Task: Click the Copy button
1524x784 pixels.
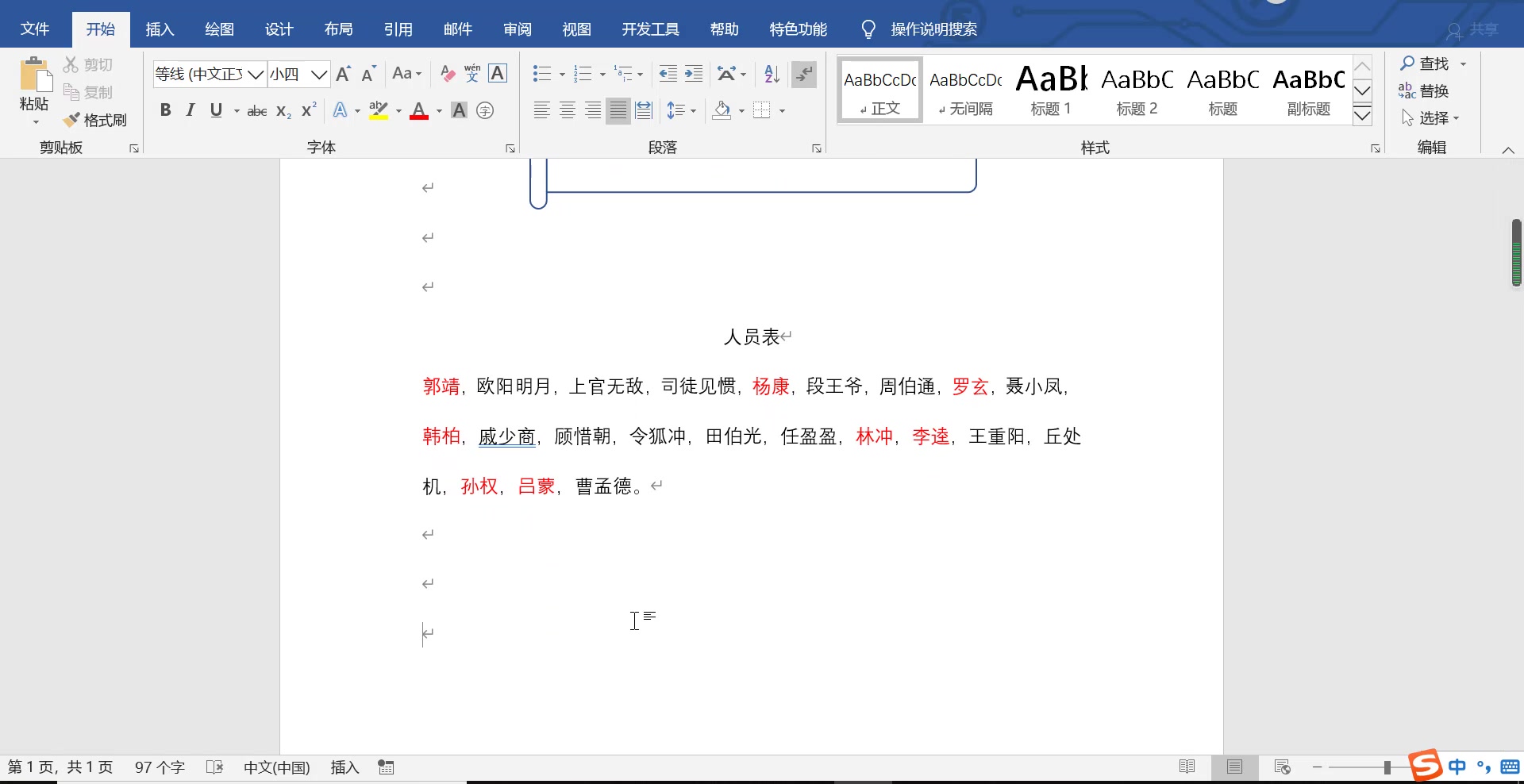Action: pos(88,92)
